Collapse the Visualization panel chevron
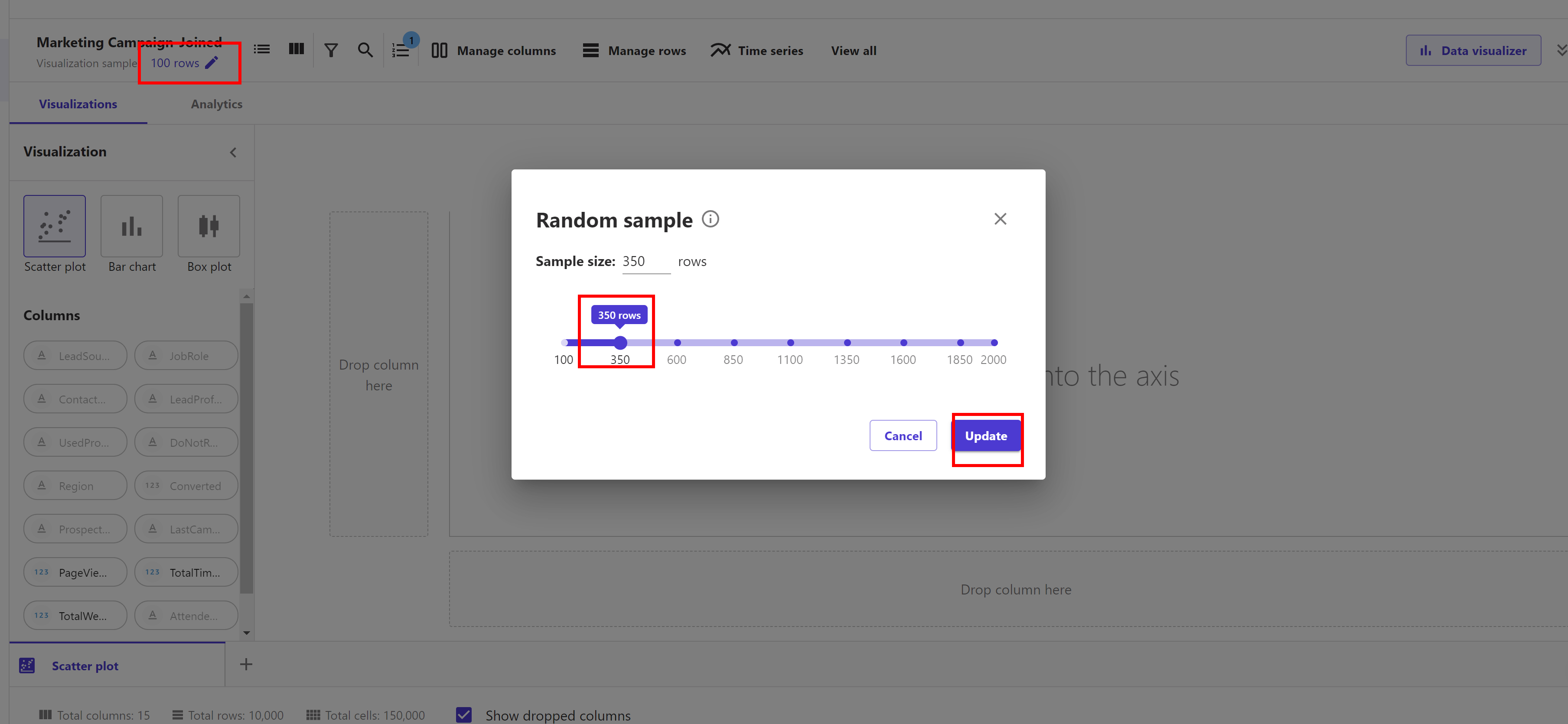 (x=233, y=153)
